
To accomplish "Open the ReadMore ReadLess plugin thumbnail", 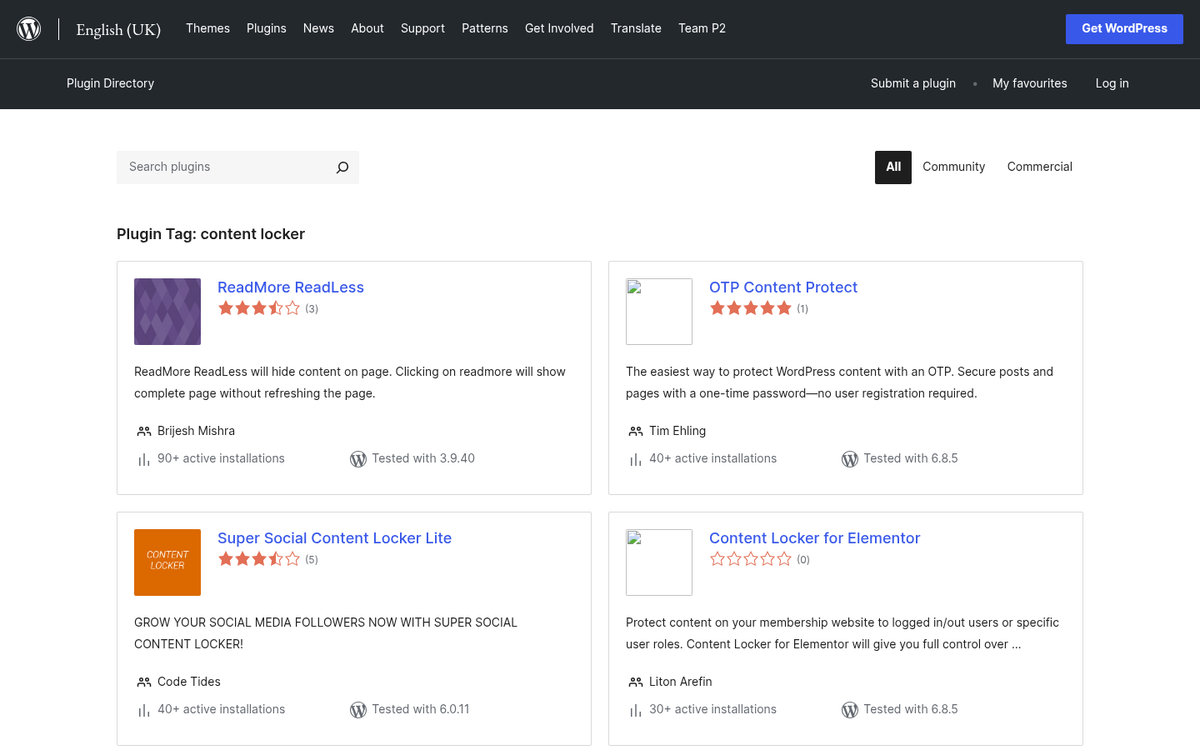I will tap(167, 312).
